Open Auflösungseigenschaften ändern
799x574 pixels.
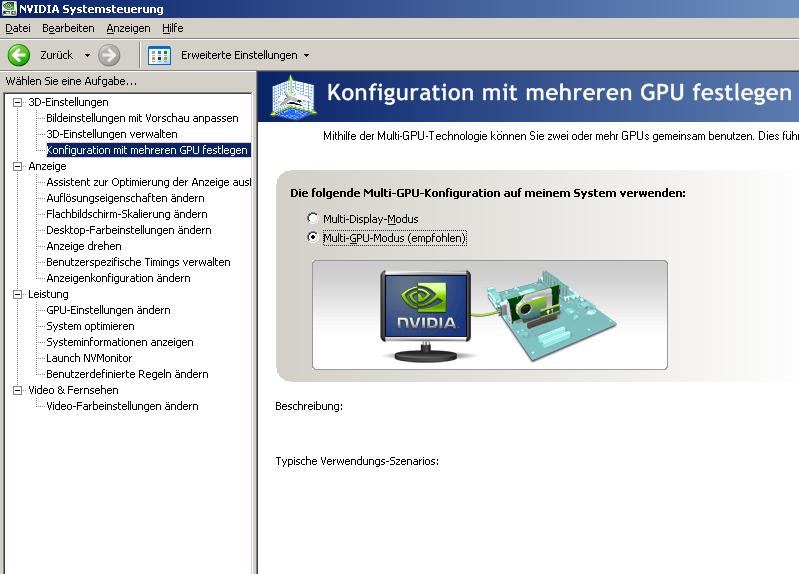[x=125, y=198]
